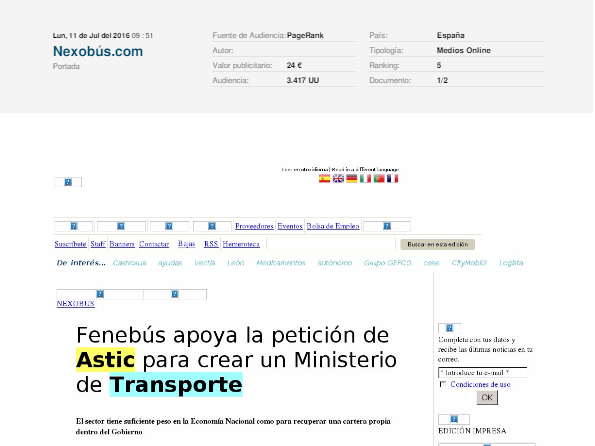
Task: Click broken image icon above the newsletter text
Action: point(449,328)
